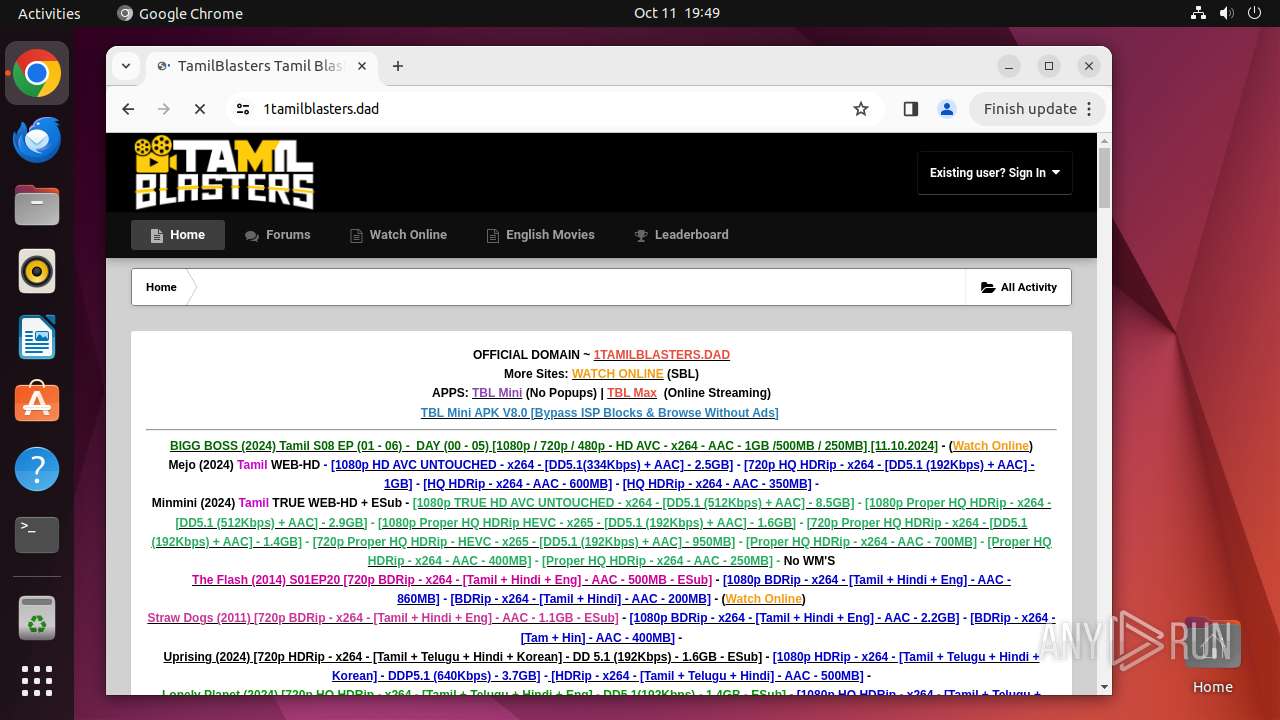
Task: Open Uprising HDRip 500MB link
Action: (707, 676)
